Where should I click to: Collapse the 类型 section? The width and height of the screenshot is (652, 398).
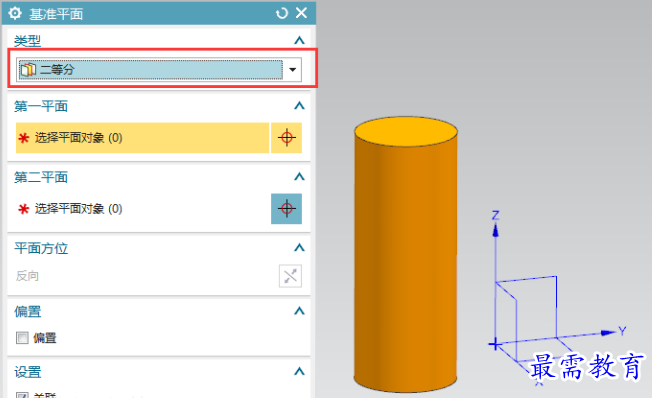[299, 40]
